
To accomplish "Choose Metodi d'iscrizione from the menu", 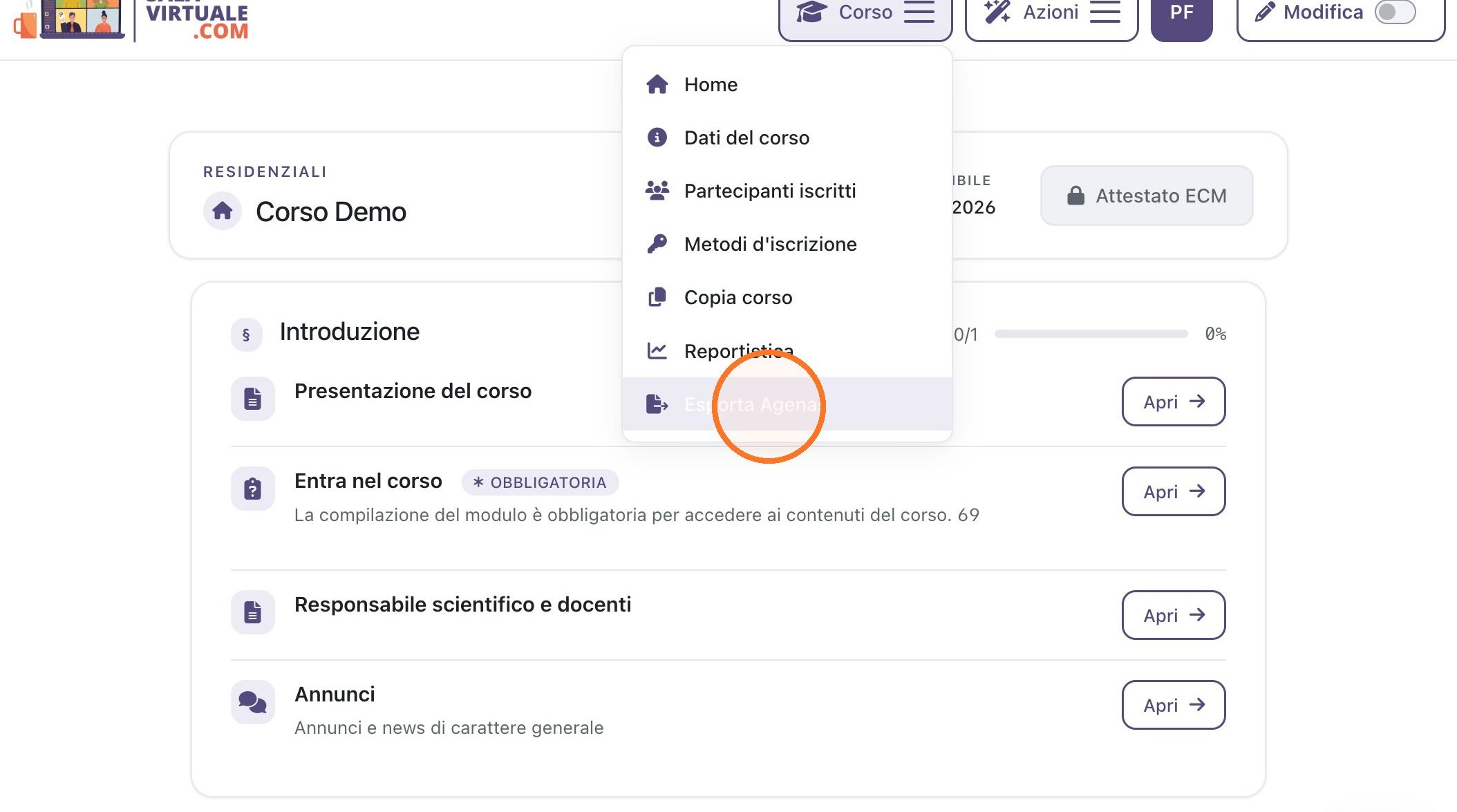I will 787,244.
